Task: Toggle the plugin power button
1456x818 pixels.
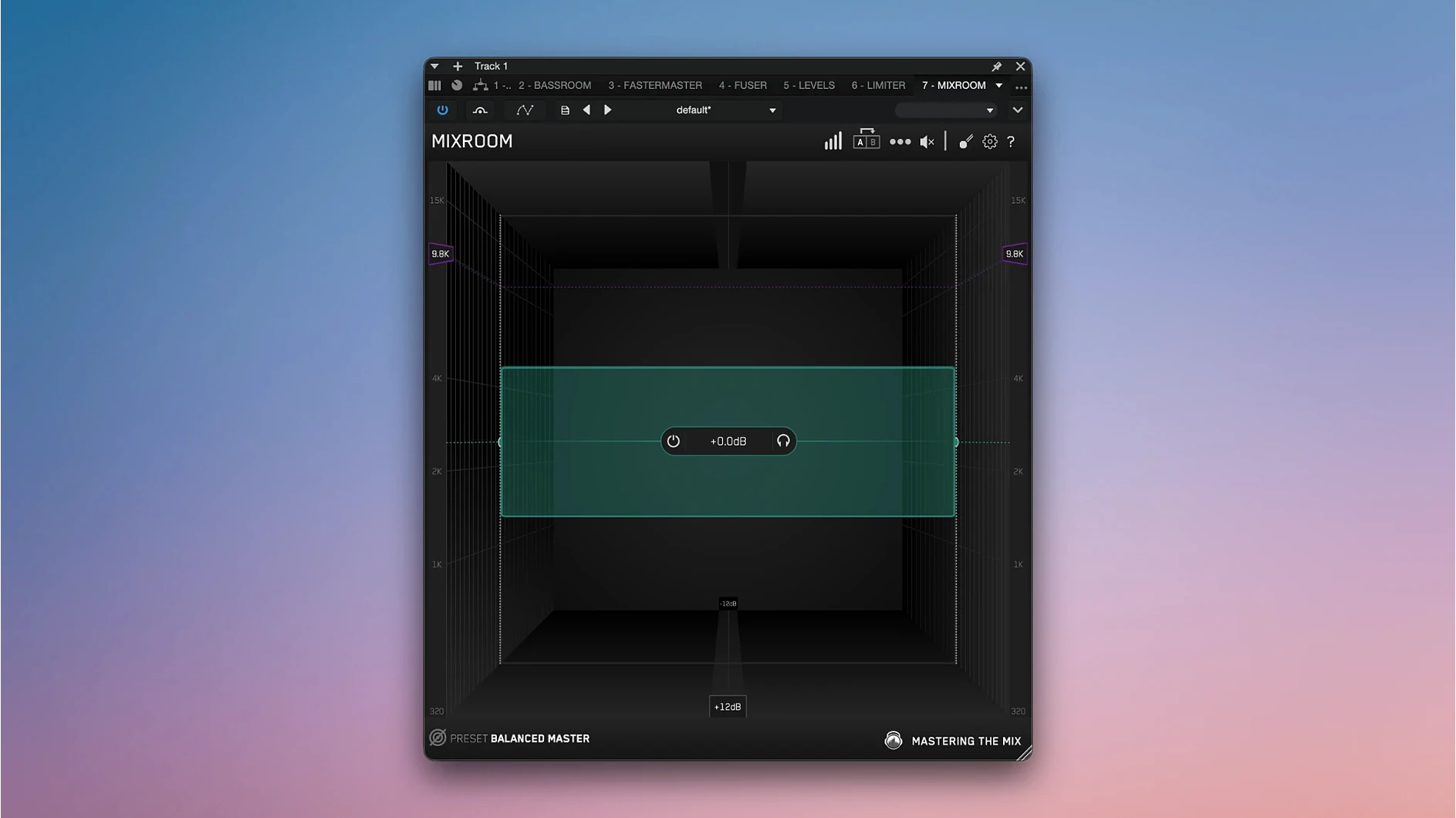Action: (442, 110)
